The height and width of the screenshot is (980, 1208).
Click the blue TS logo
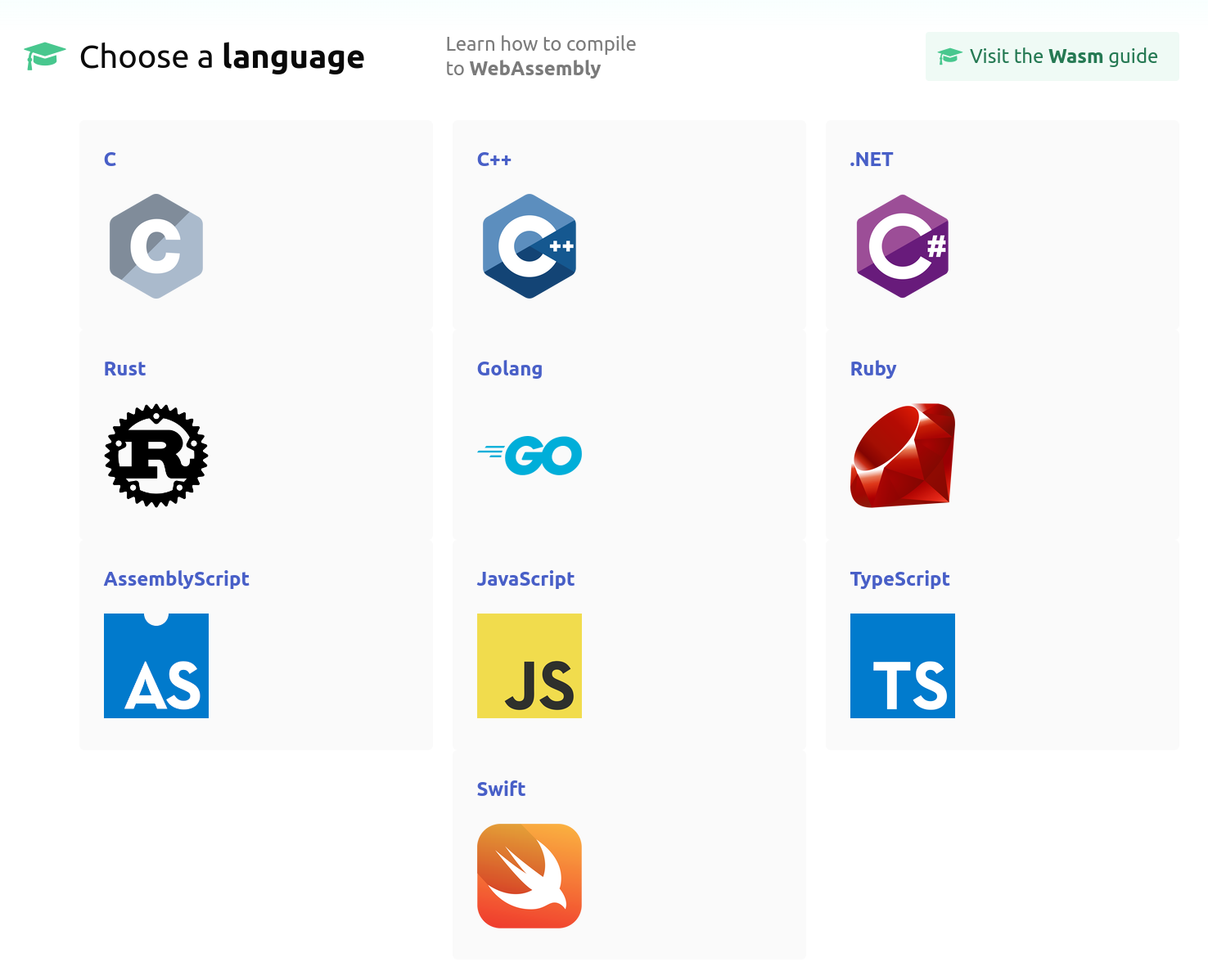[903, 666]
